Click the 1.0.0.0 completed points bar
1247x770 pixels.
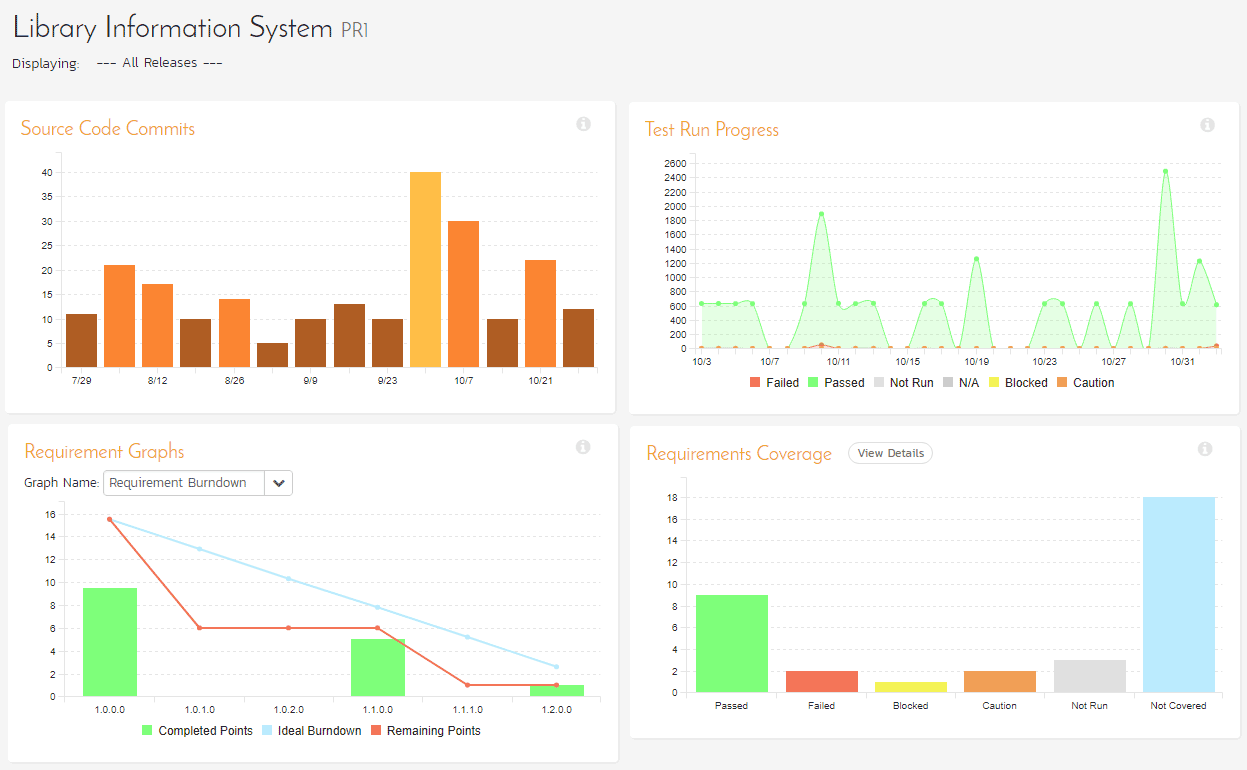click(x=110, y=641)
